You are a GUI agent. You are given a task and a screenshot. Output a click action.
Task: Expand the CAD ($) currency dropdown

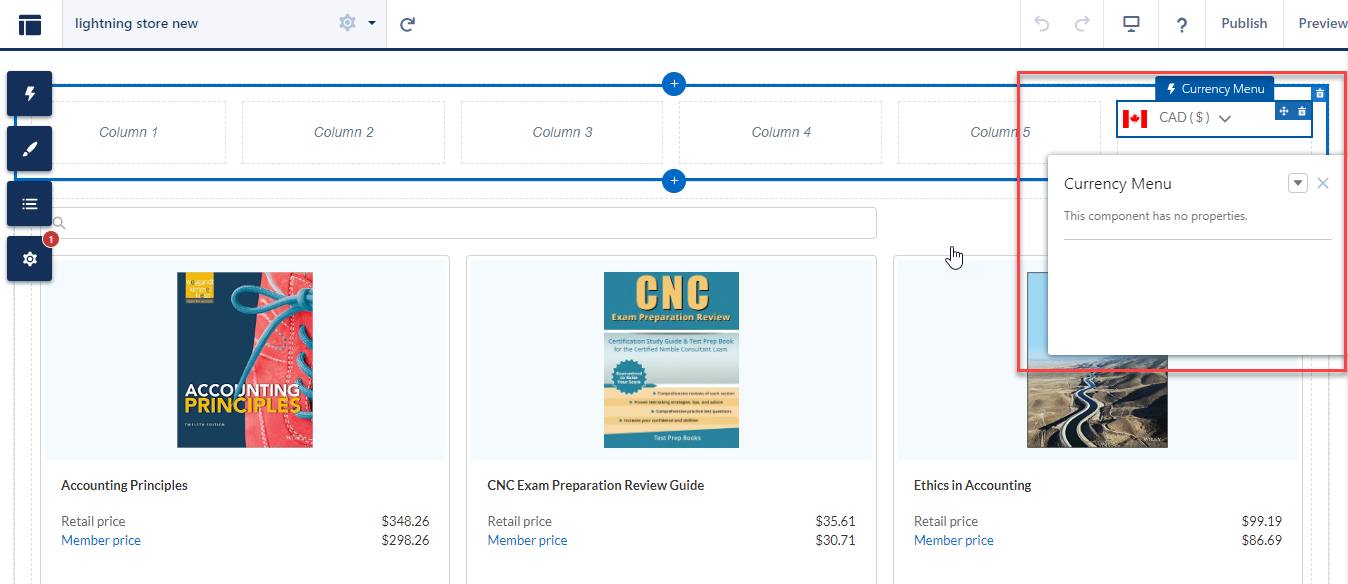coord(1224,118)
